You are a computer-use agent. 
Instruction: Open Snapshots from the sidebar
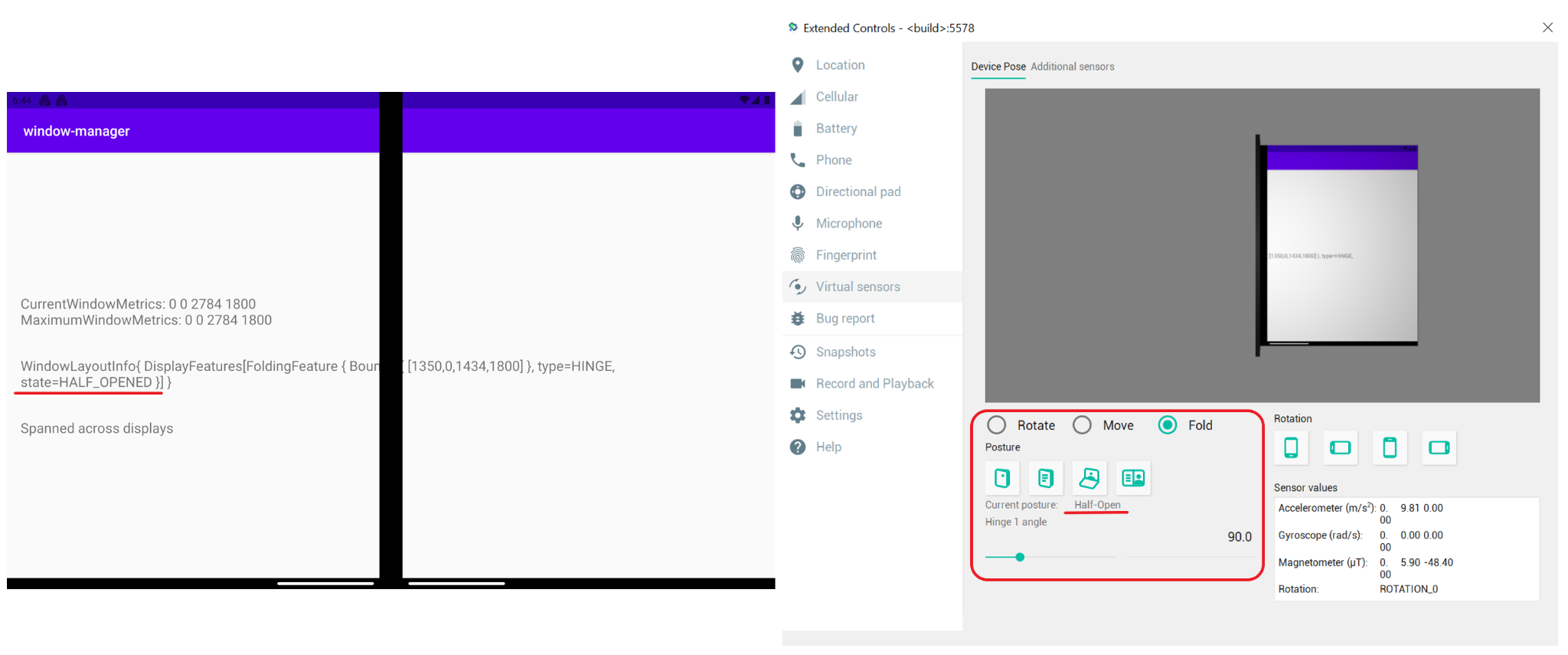coord(845,352)
